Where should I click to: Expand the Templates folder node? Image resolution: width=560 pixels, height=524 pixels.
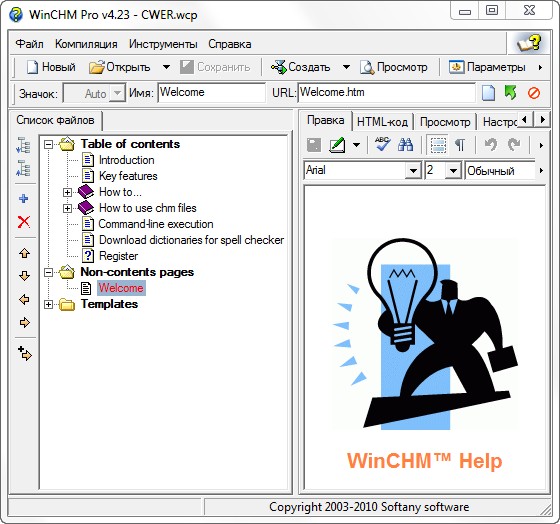(x=49, y=305)
